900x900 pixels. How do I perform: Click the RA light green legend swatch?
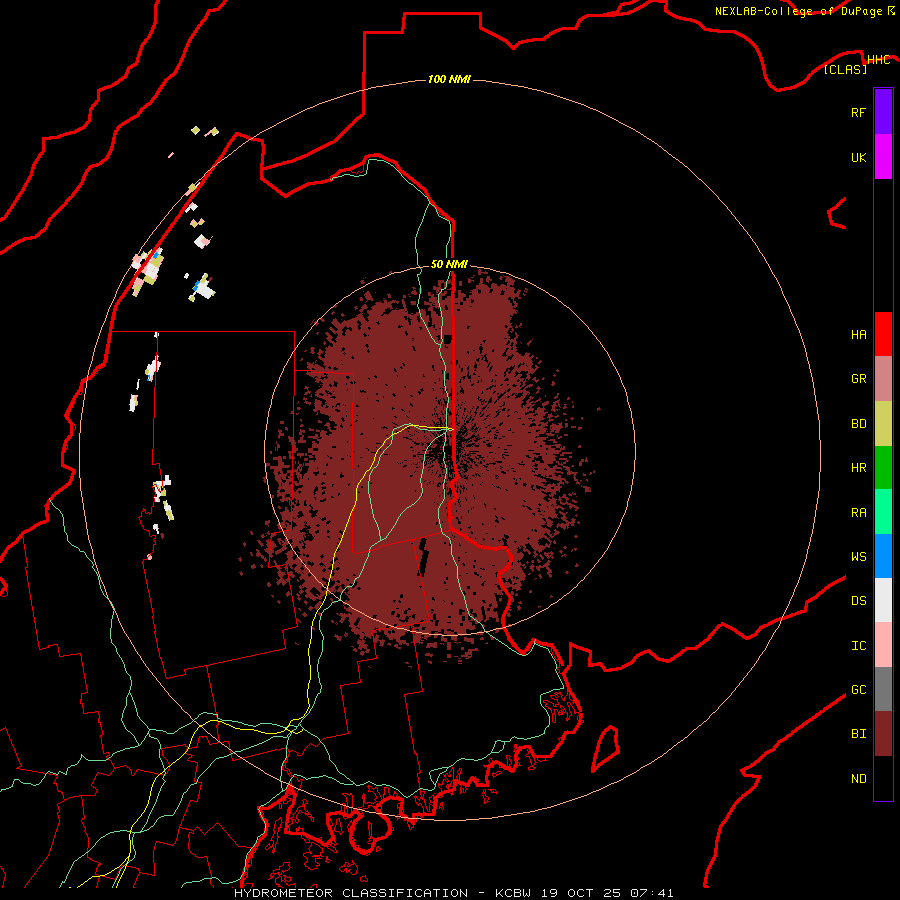pos(883,512)
